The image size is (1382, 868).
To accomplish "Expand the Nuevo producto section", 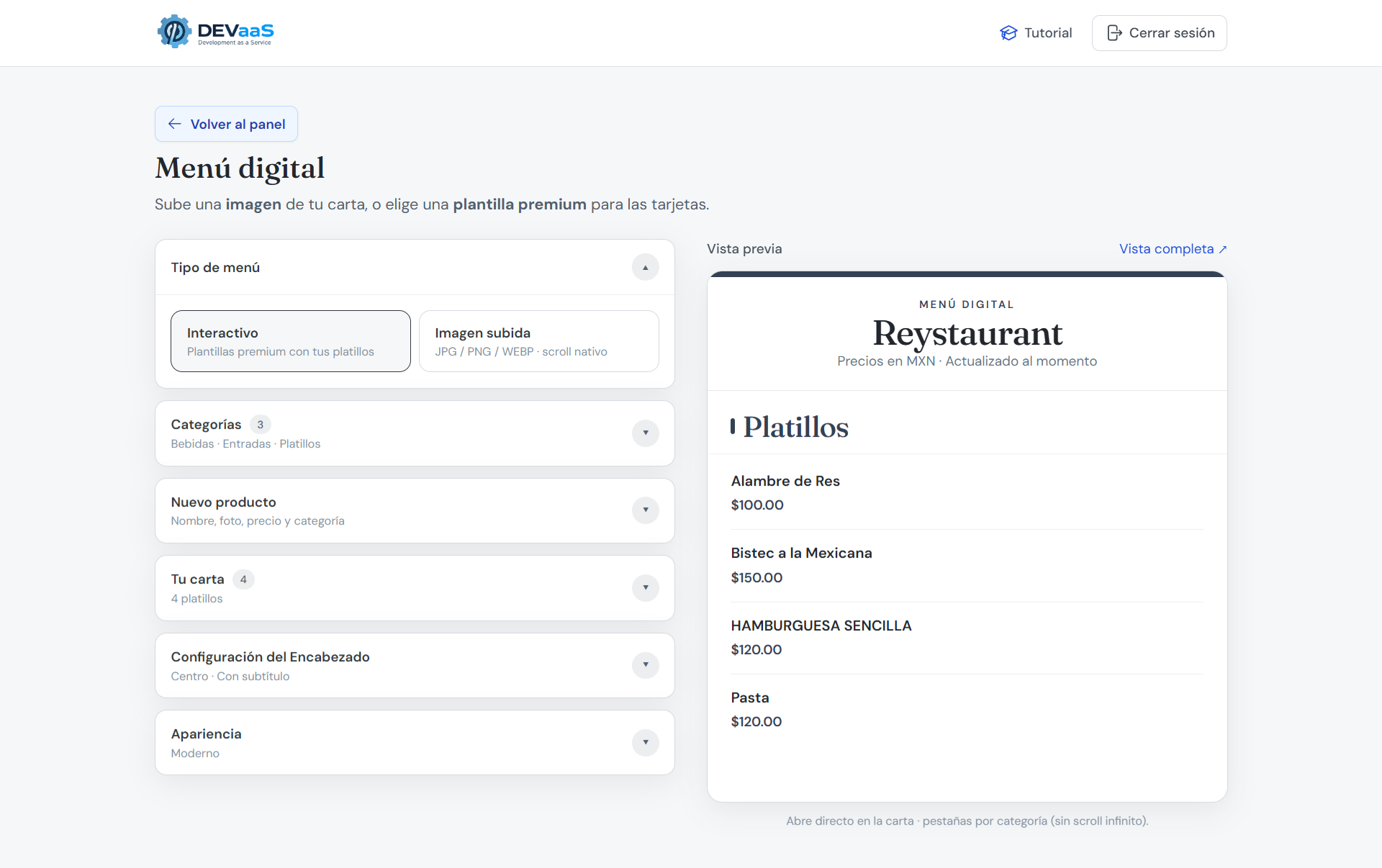I will pyautogui.click(x=646, y=510).
